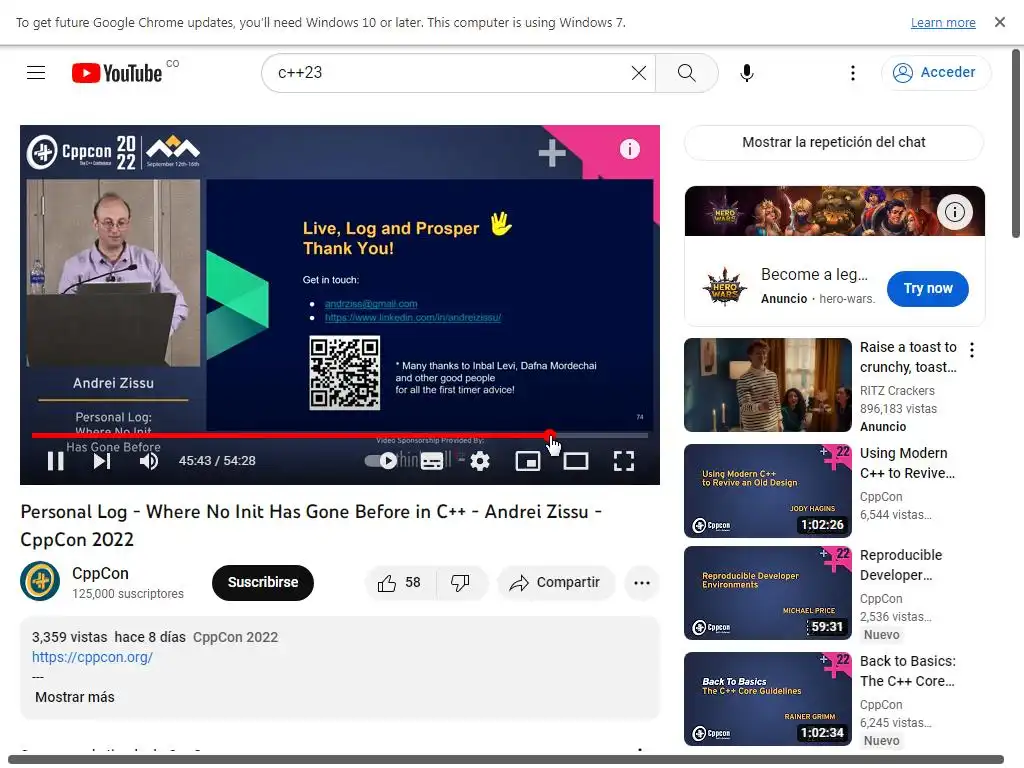Toggle subtitles/closed captions
Image resolution: width=1024 pixels, height=768 pixels.
pos(432,461)
